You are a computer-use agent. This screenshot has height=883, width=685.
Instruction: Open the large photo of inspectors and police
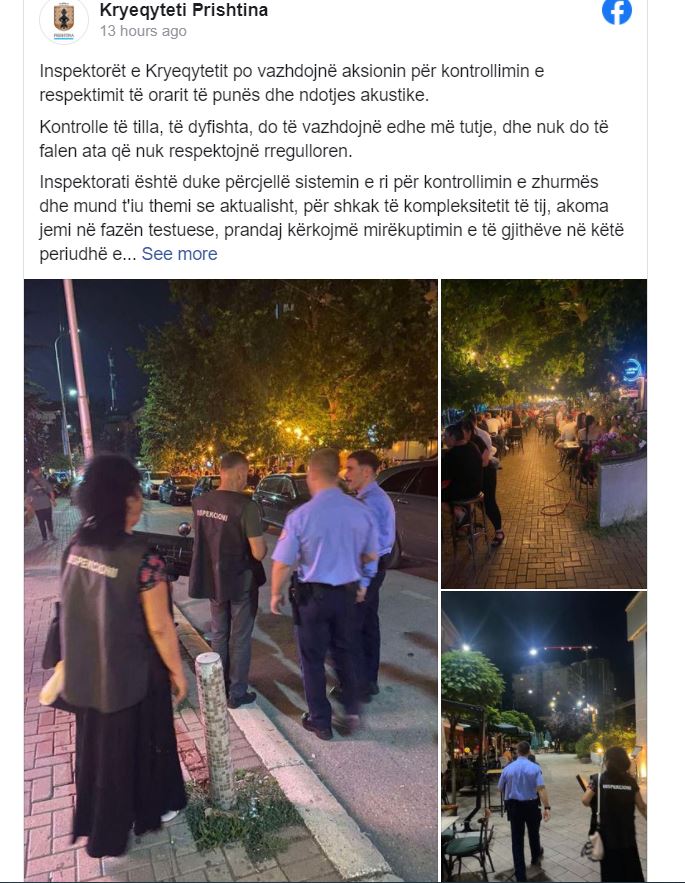coord(230,580)
